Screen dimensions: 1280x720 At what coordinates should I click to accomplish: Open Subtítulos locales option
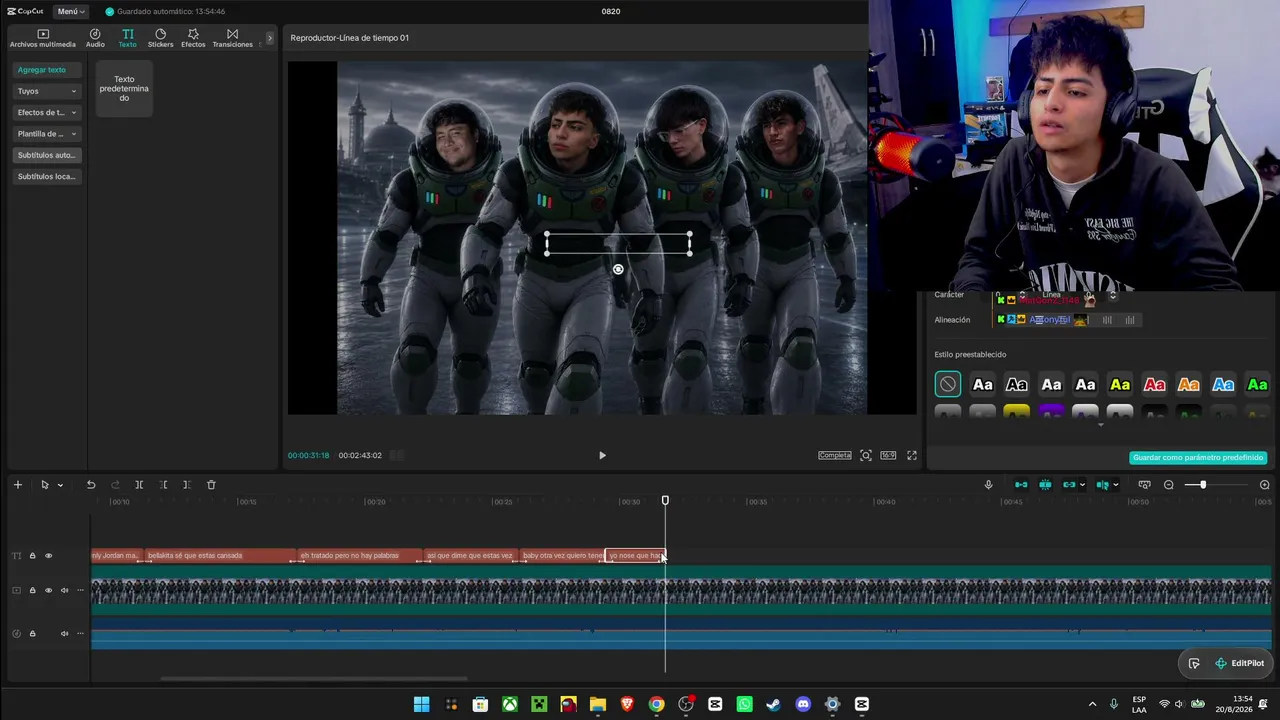[x=47, y=176]
